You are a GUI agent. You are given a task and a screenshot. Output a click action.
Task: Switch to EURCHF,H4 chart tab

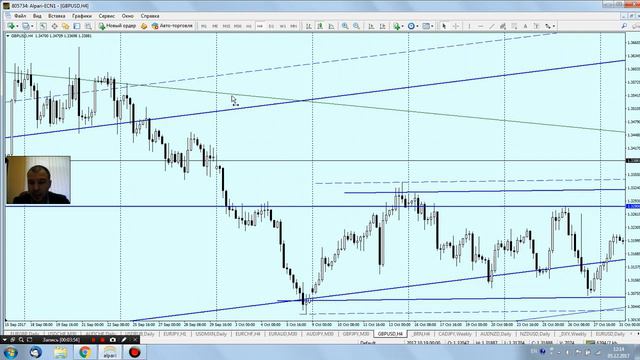(248, 334)
